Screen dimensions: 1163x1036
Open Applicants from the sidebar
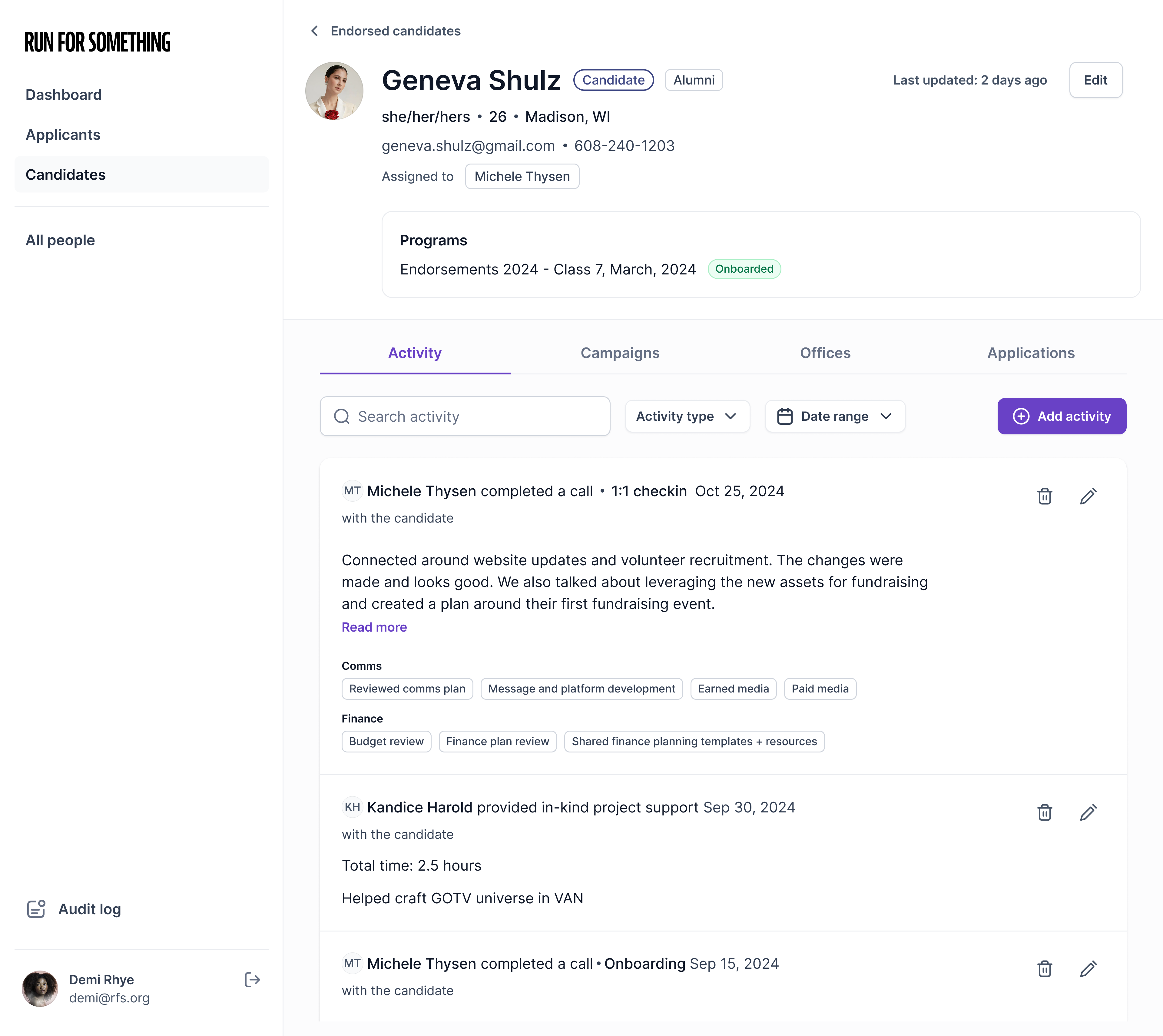(x=63, y=135)
